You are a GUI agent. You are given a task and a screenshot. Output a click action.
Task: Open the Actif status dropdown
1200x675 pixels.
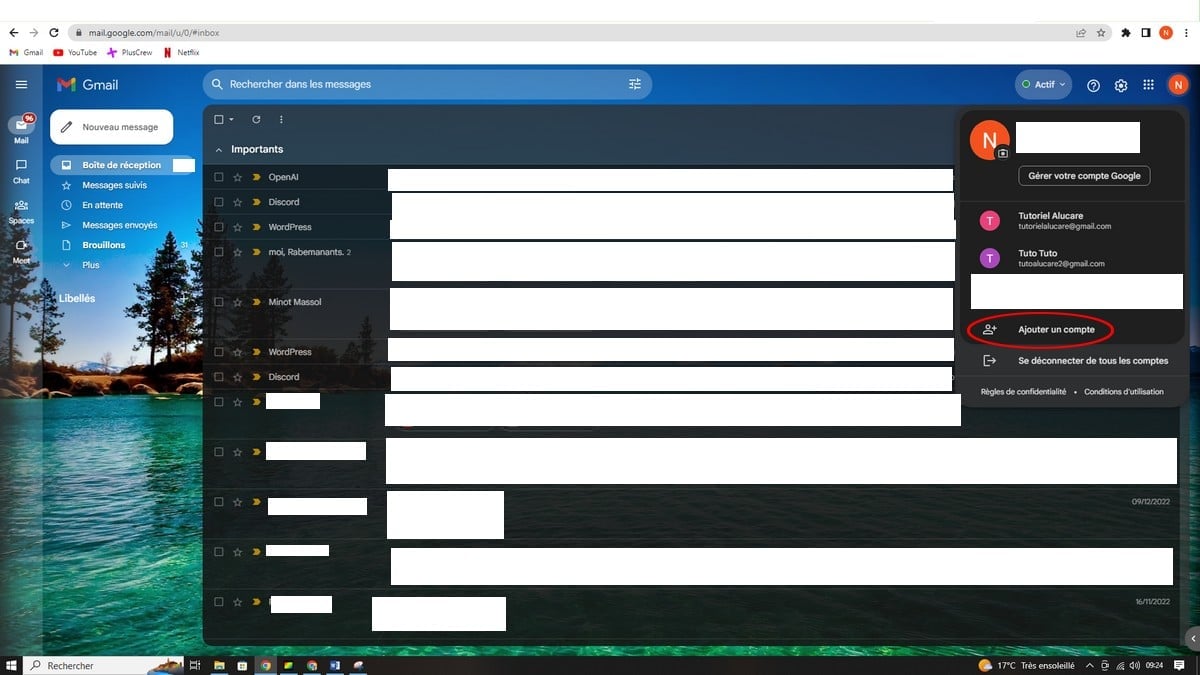click(x=1043, y=85)
